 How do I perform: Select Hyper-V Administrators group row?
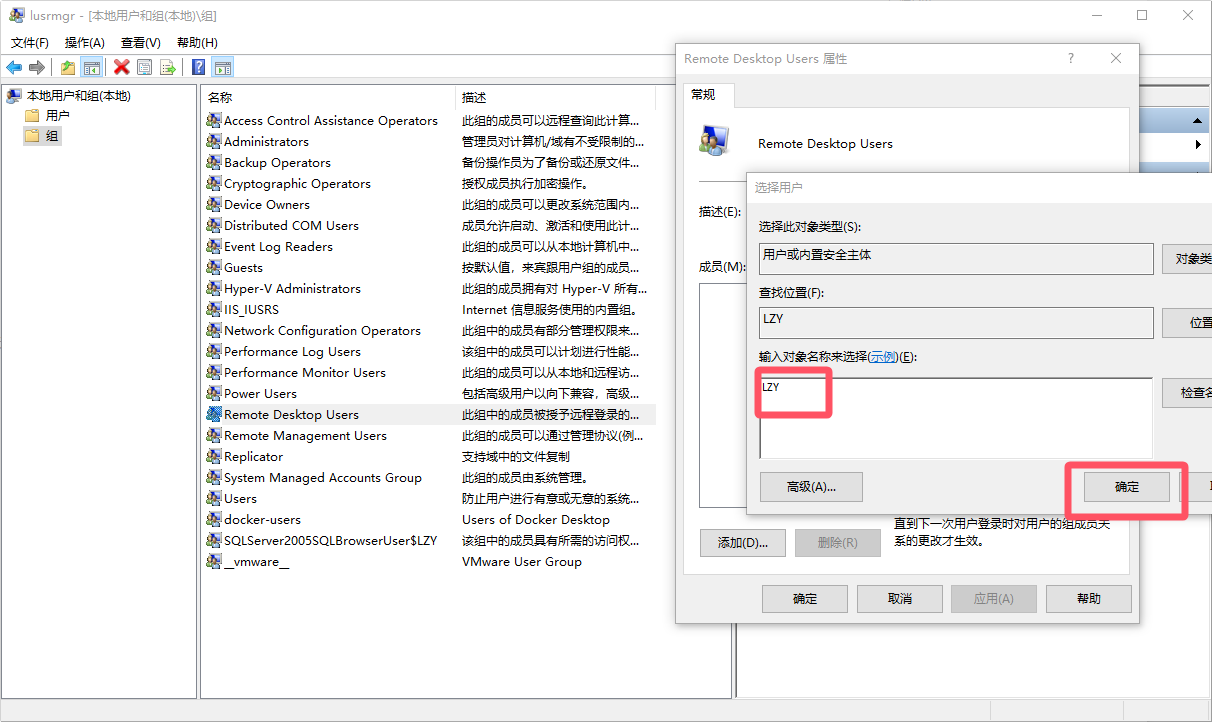click(x=430, y=289)
